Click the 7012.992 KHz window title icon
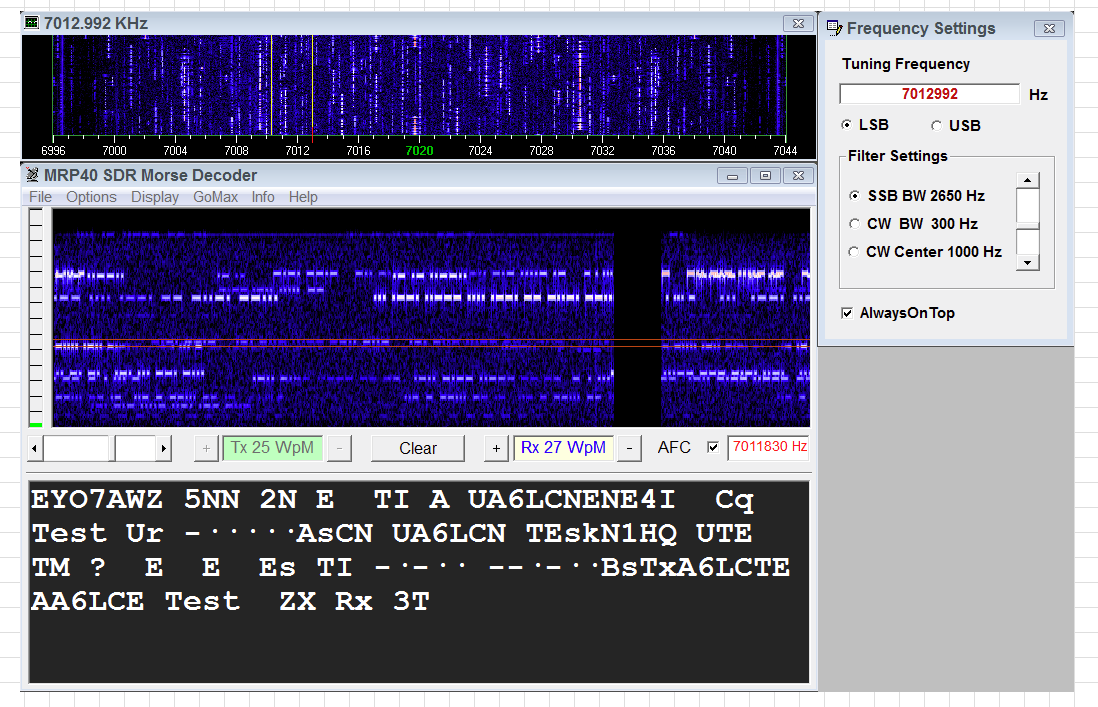 [32, 22]
